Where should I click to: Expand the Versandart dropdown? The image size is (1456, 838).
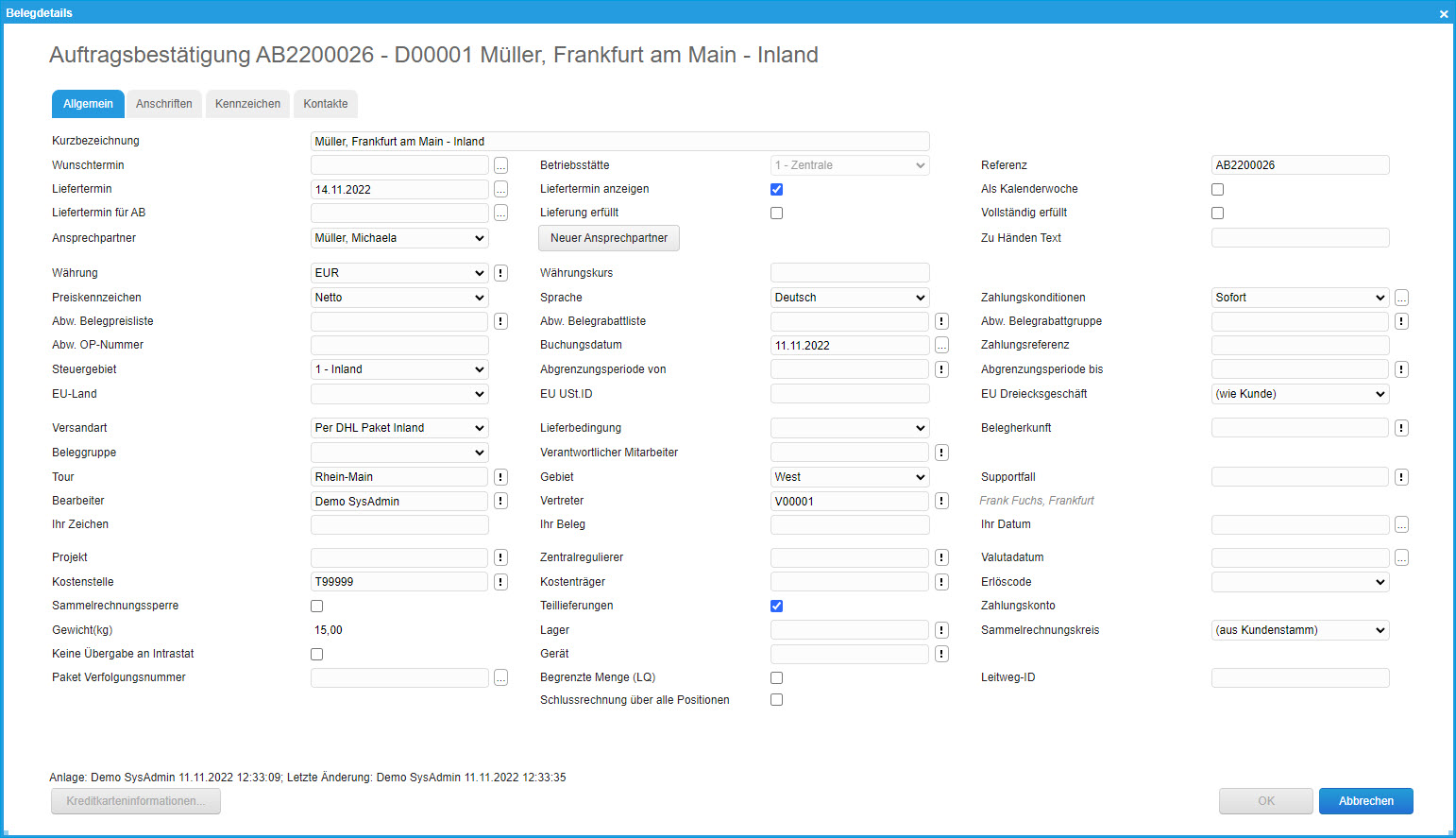coord(399,428)
